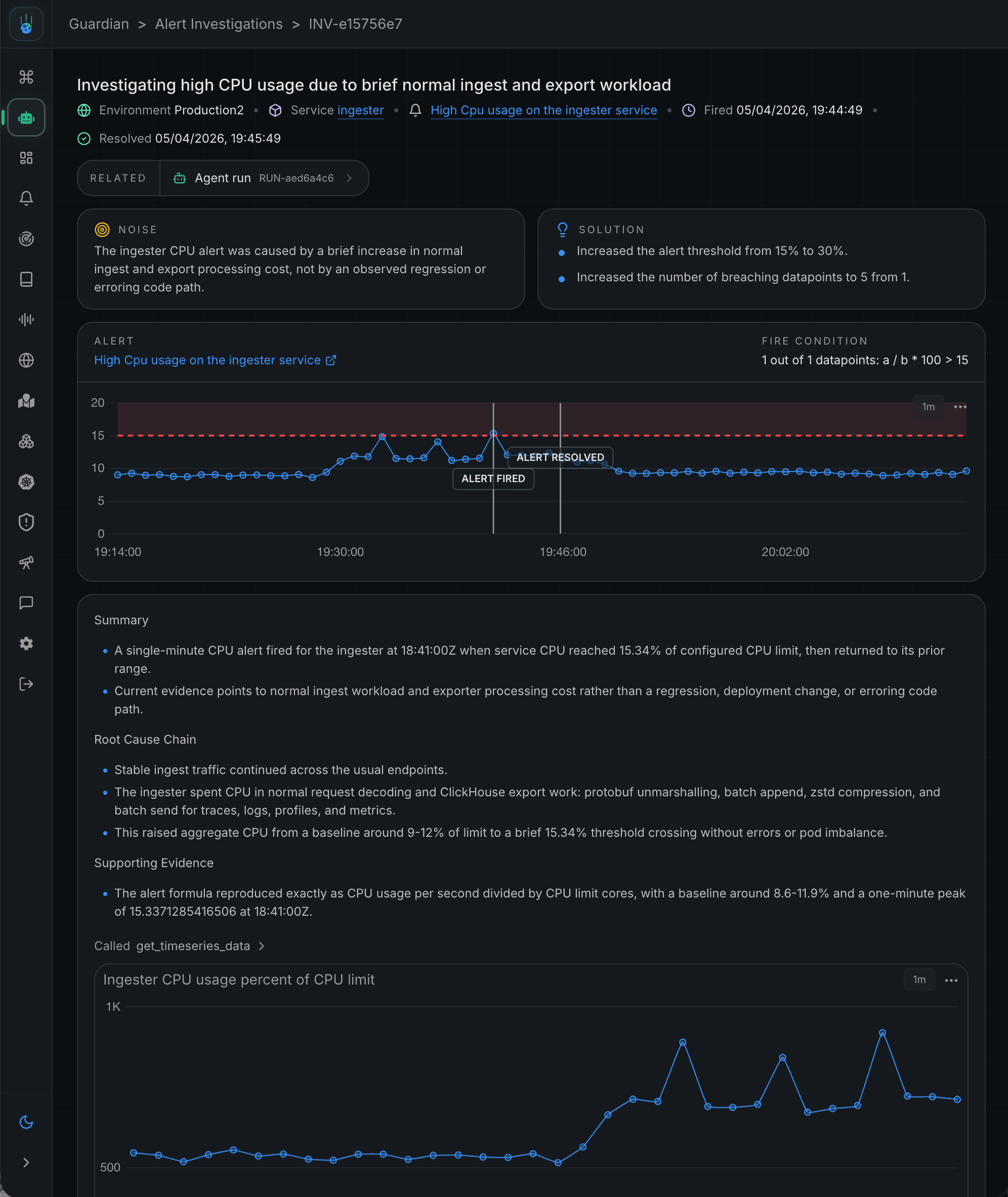
Task: Open the map icon in sidebar
Action: pos(26,401)
